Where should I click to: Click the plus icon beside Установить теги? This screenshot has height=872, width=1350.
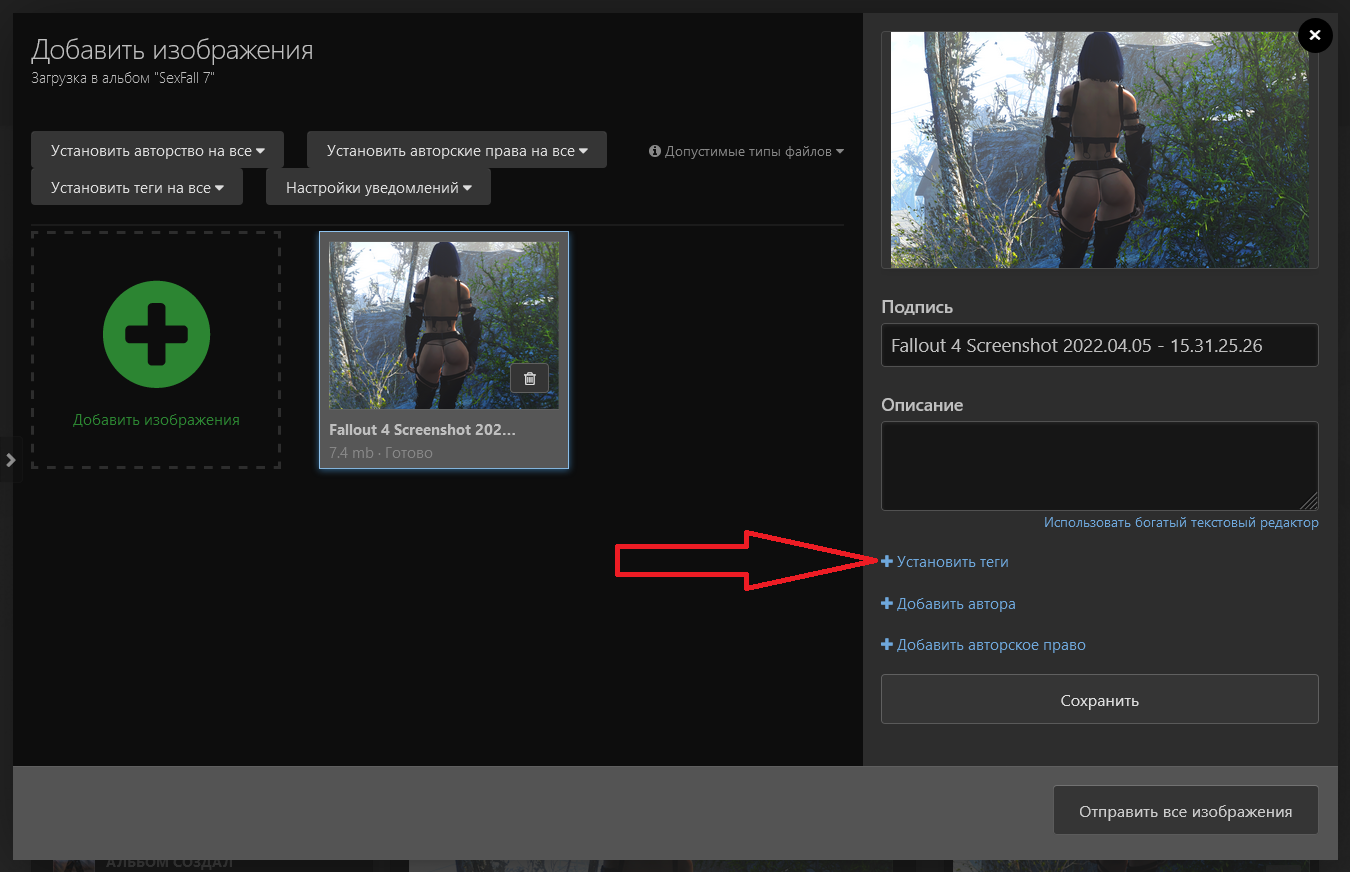[886, 562]
